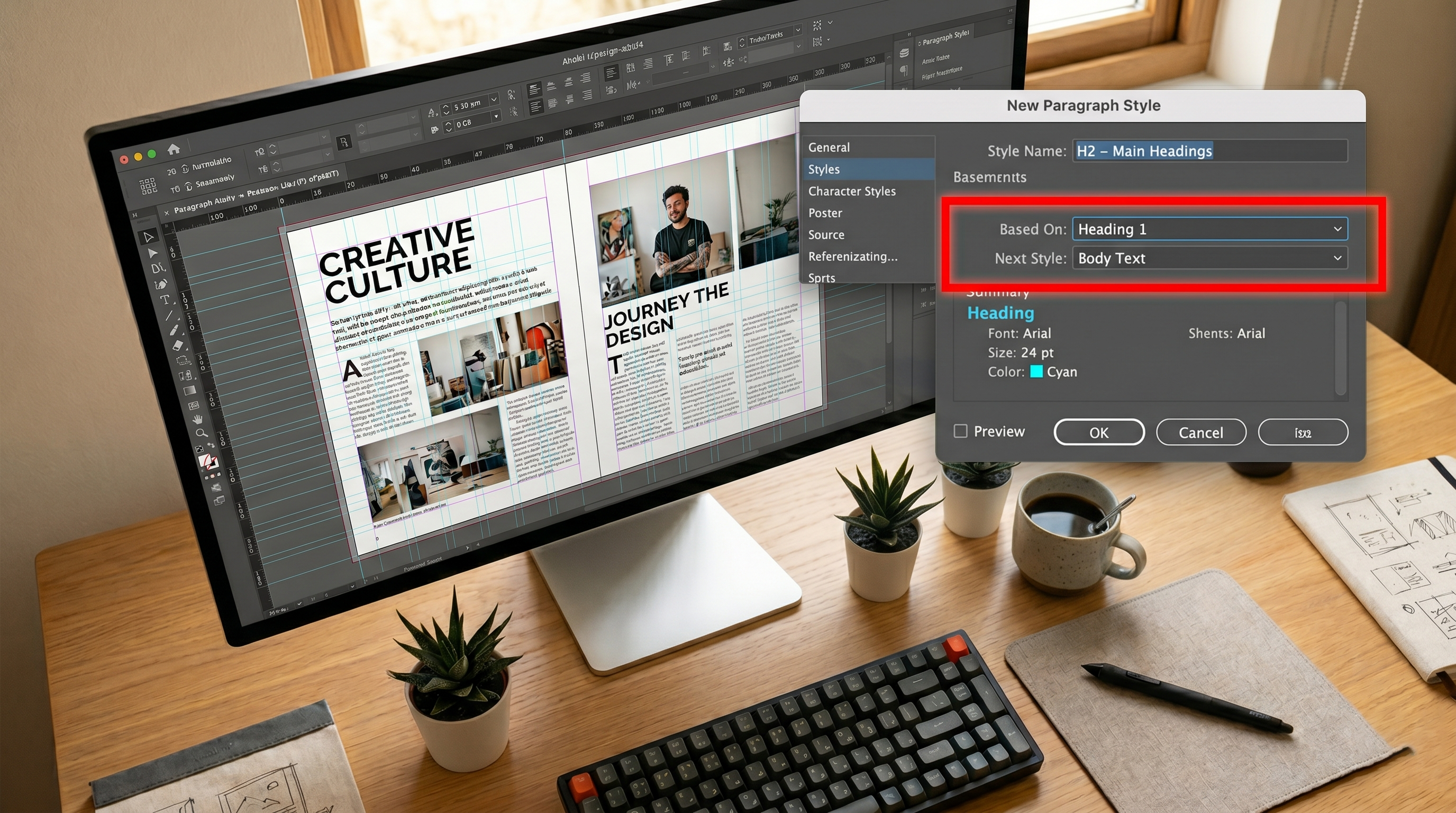Viewport: 1456px width, 813px height.
Task: Select the Direct Selection tool (solid arrow)
Action: pyautogui.click(x=152, y=252)
